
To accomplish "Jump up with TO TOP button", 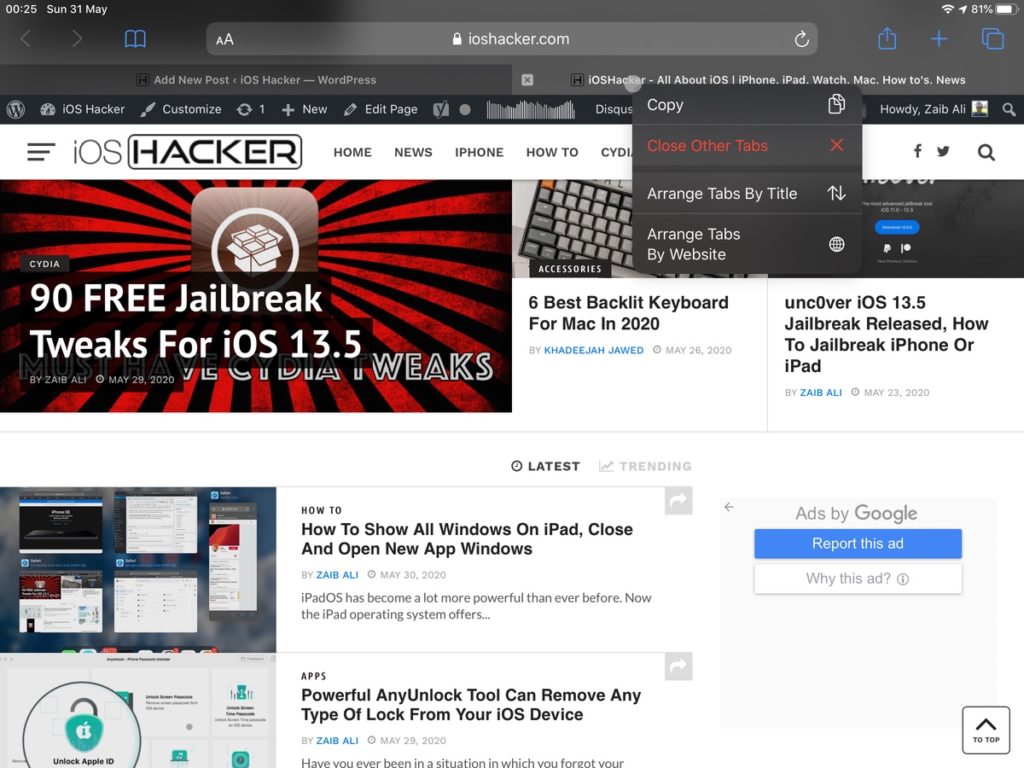I will tap(986, 730).
